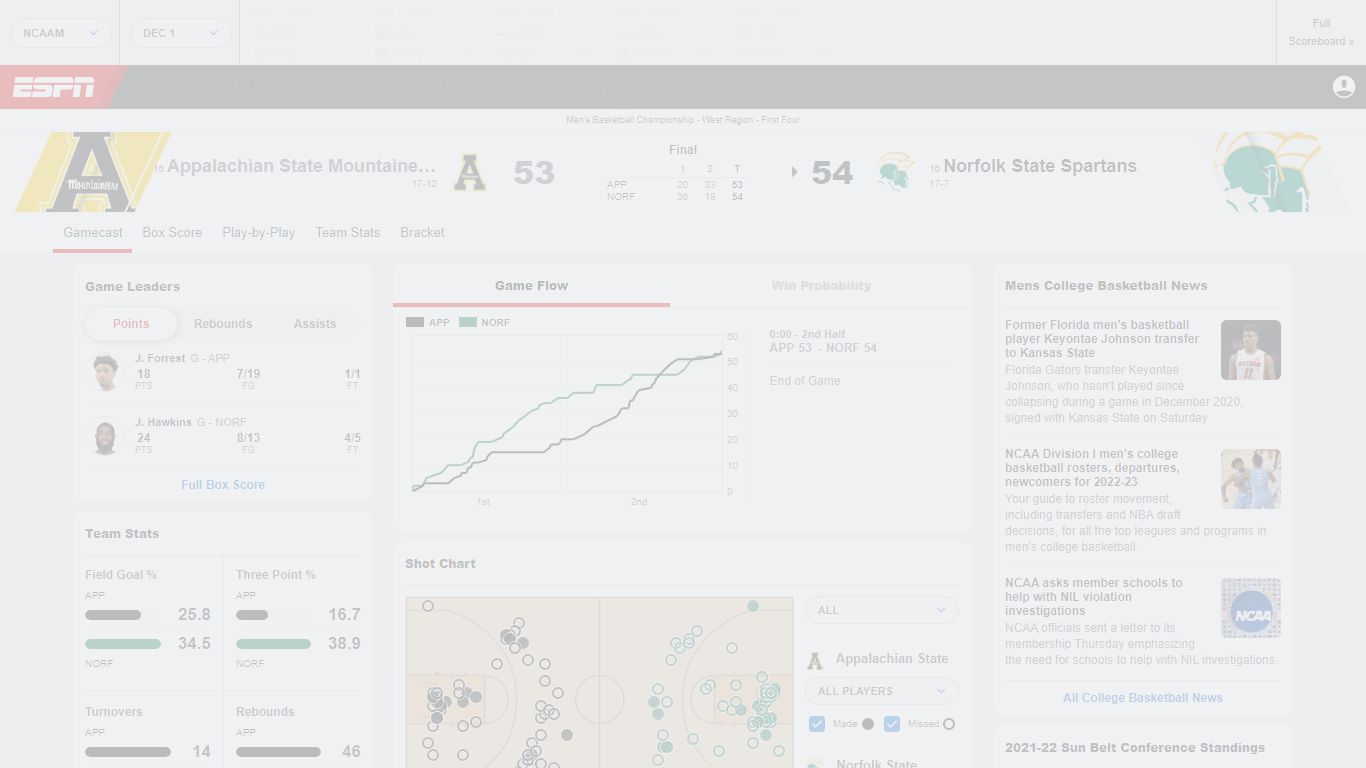The height and width of the screenshot is (768, 1366).
Task: Open the user profile icon
Action: [x=1344, y=87]
